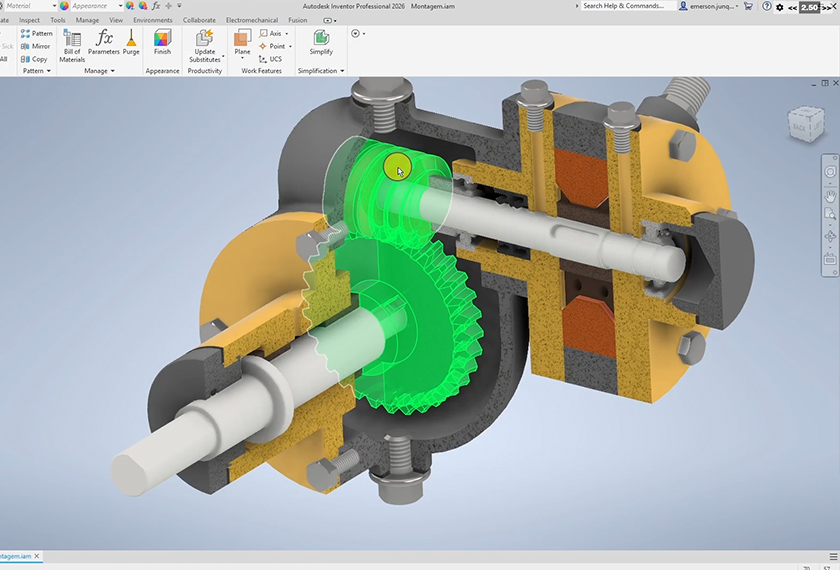The width and height of the screenshot is (840, 570).
Task: Click Update Substitutes button
Action: [205, 45]
